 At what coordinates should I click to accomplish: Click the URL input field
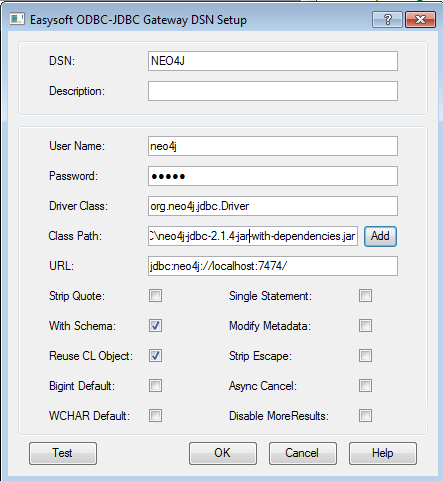pyautogui.click(x=273, y=266)
